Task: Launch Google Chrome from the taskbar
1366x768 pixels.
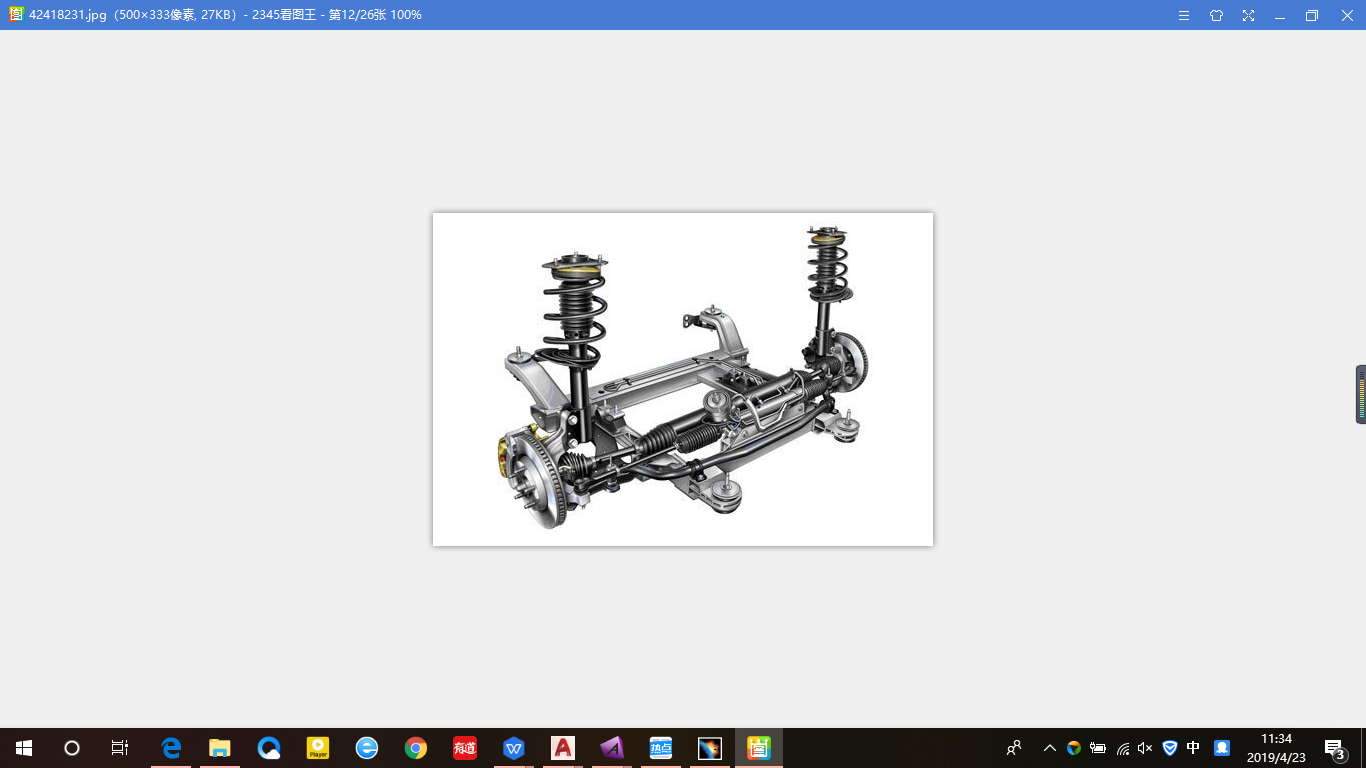Action: tap(416, 748)
